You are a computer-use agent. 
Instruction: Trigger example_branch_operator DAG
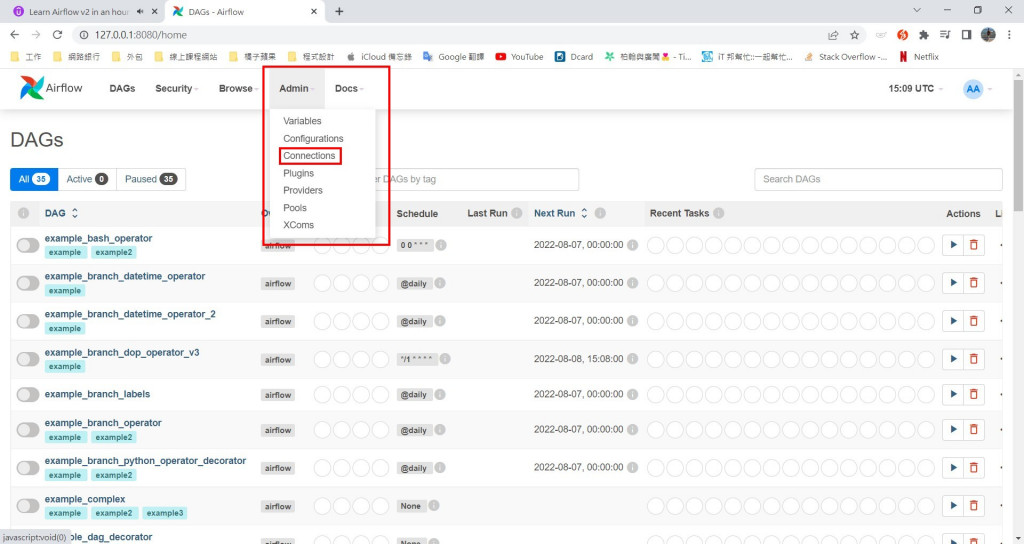tap(953, 429)
